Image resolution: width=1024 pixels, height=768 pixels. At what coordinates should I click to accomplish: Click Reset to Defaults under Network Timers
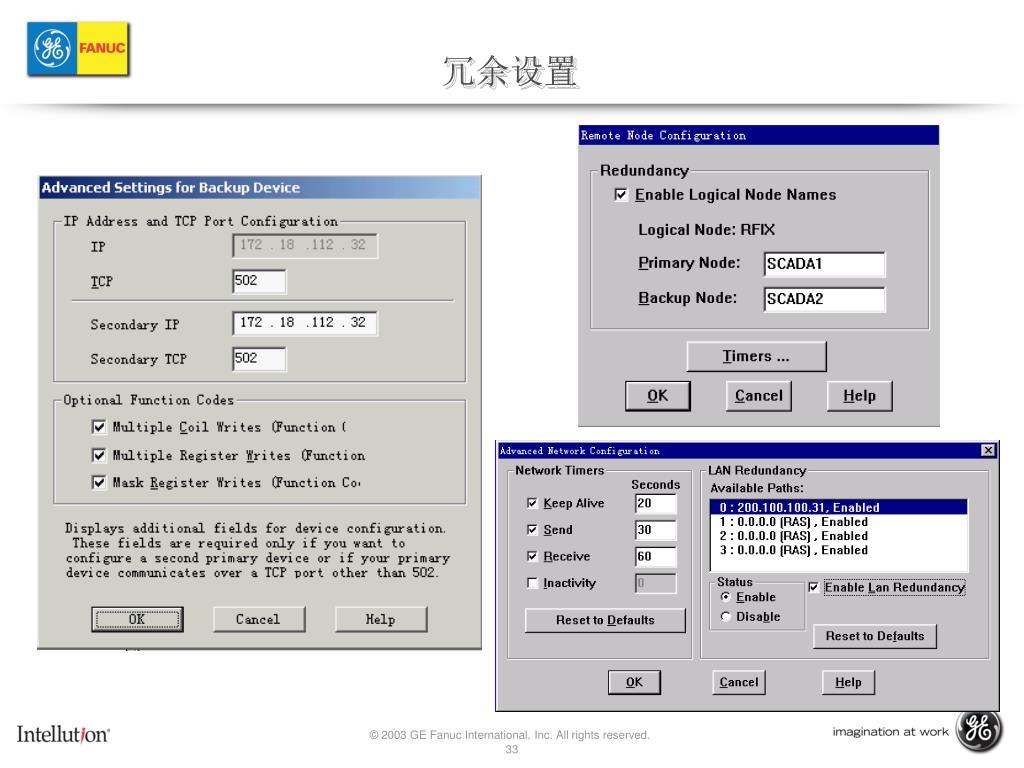pyautogui.click(x=605, y=620)
